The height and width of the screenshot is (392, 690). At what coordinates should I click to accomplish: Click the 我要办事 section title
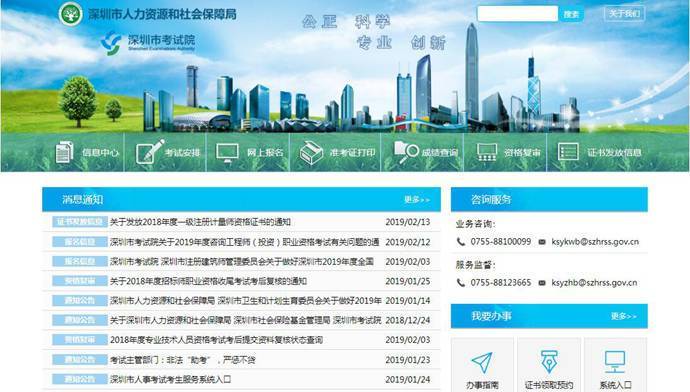[x=491, y=316]
